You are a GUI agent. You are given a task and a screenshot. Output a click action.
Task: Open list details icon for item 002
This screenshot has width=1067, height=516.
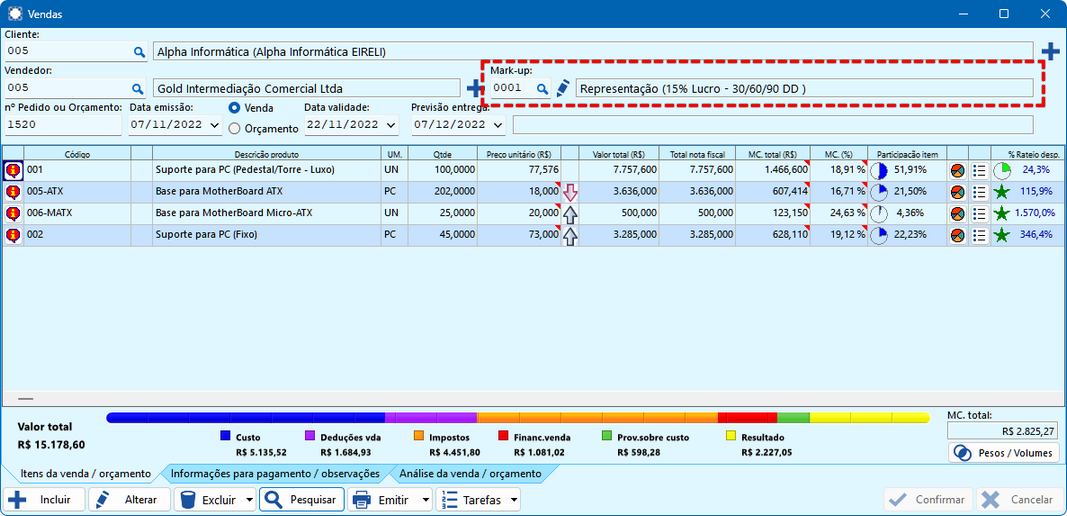coord(979,236)
